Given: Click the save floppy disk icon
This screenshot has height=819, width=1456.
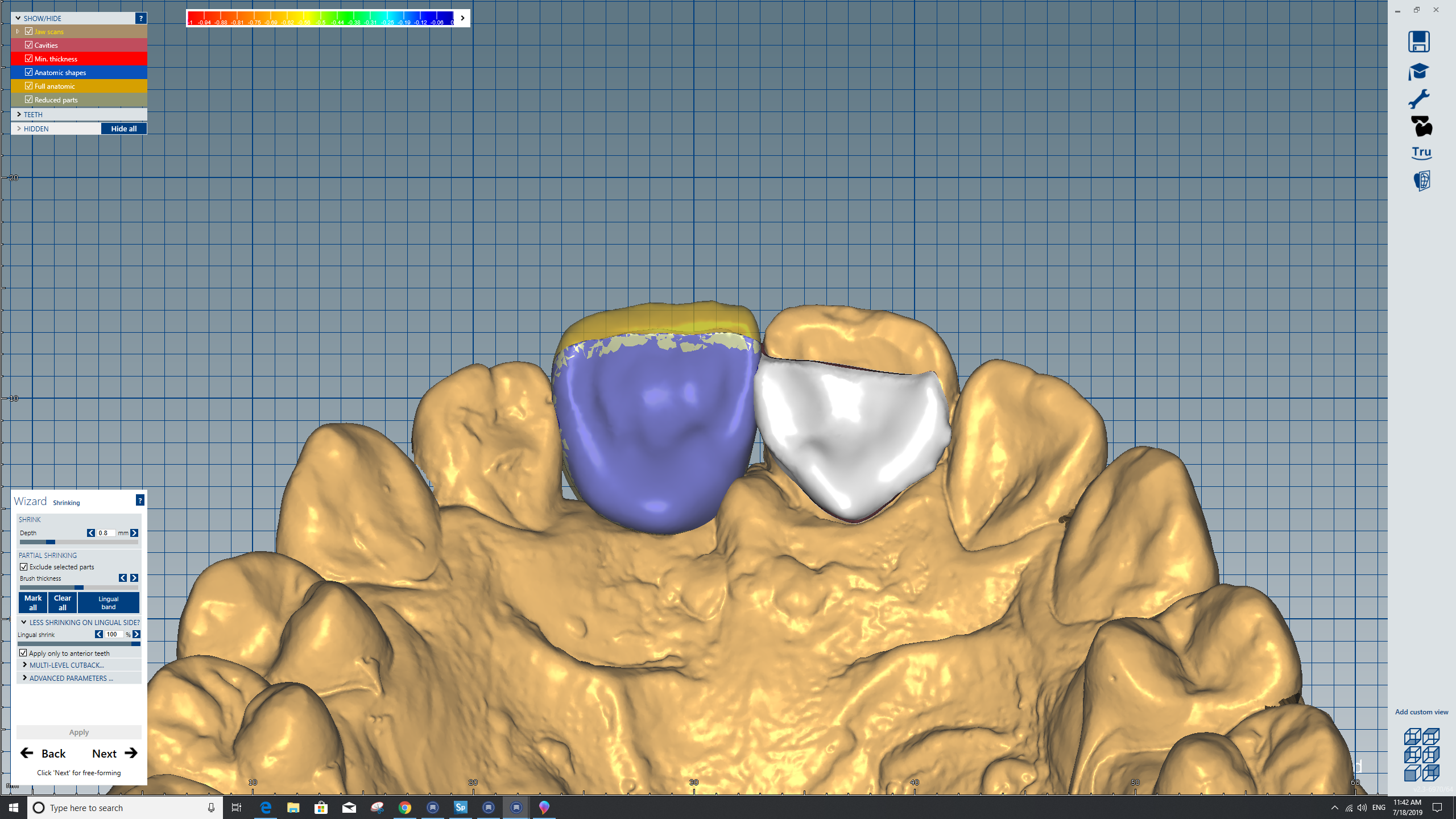Looking at the screenshot, I should click(x=1418, y=42).
